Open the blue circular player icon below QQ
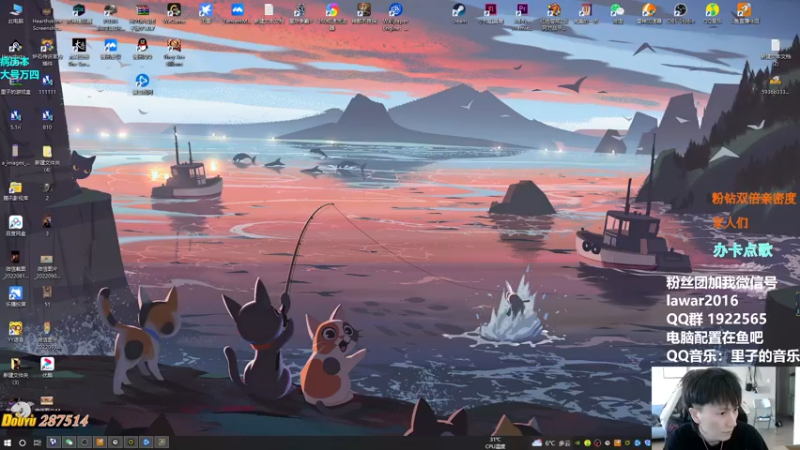The image size is (800, 450). tap(142, 84)
